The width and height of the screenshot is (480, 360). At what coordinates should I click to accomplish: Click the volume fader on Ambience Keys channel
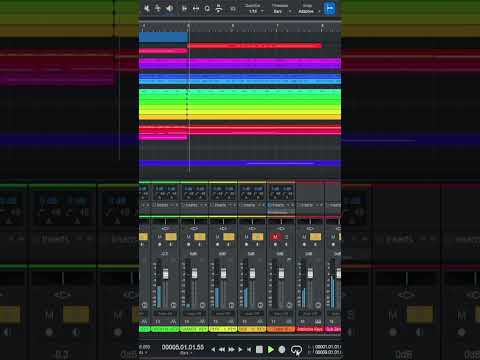point(310,273)
